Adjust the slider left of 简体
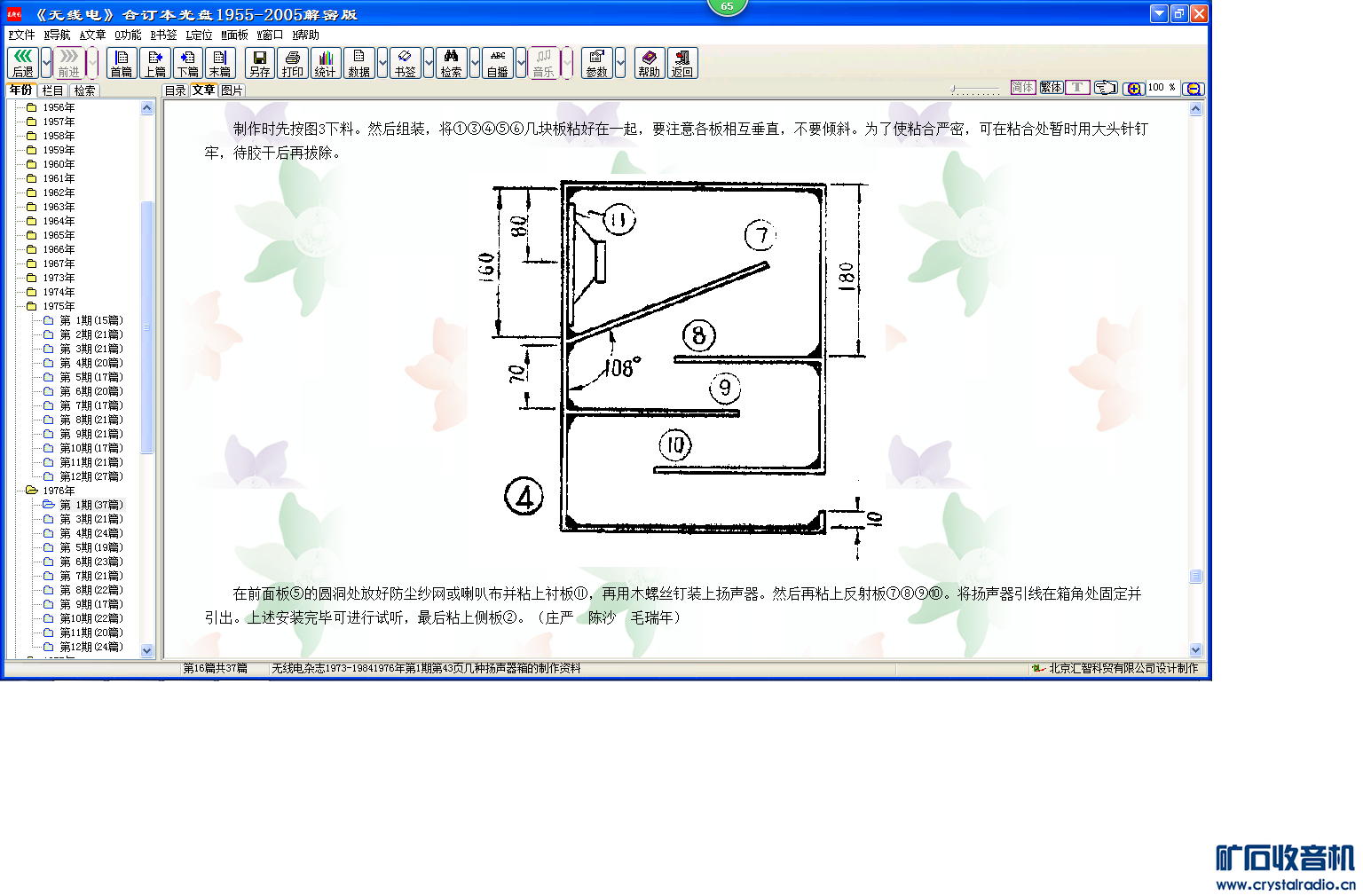1363x896 pixels. pos(976,89)
